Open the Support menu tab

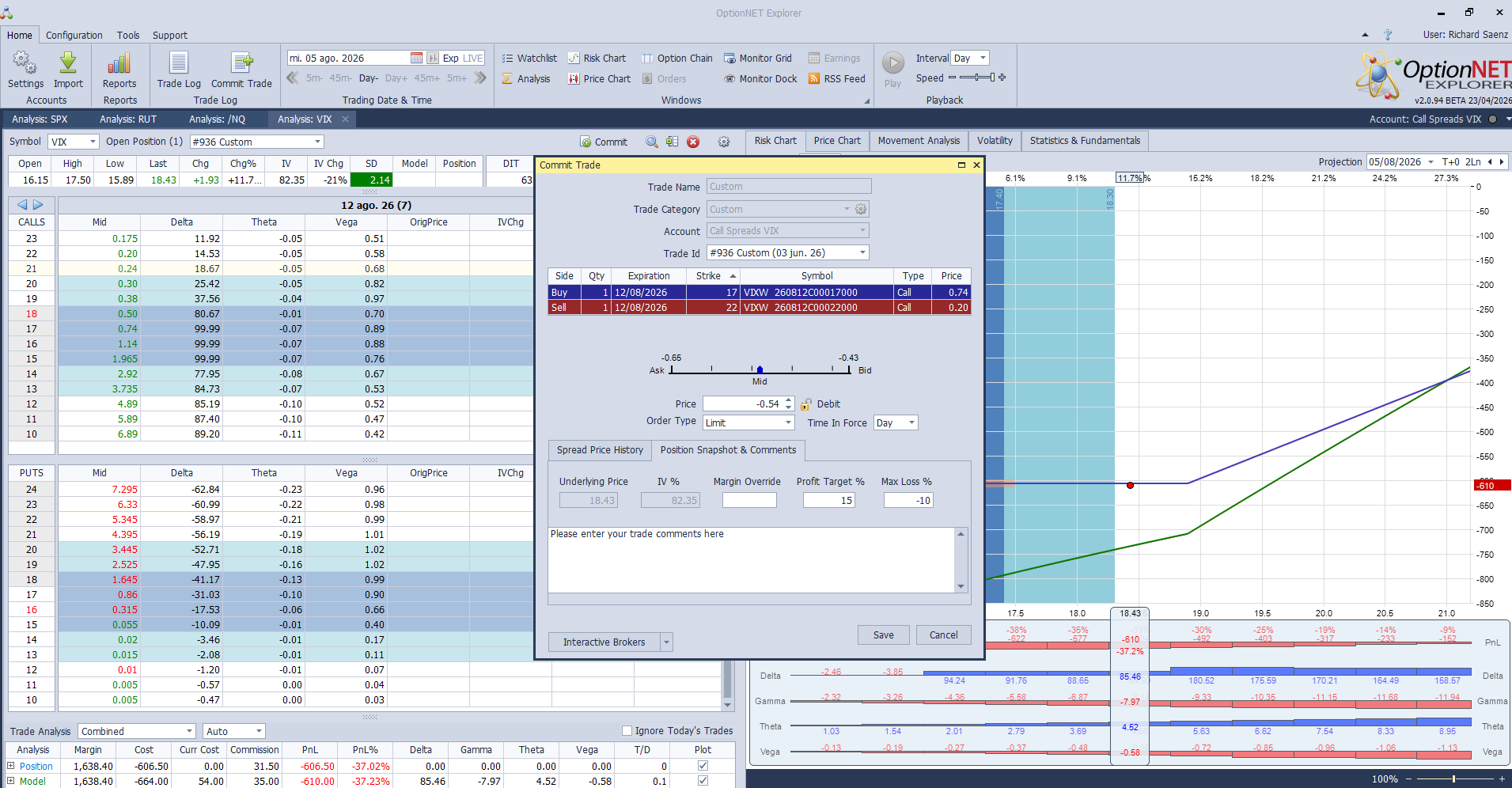170,36
